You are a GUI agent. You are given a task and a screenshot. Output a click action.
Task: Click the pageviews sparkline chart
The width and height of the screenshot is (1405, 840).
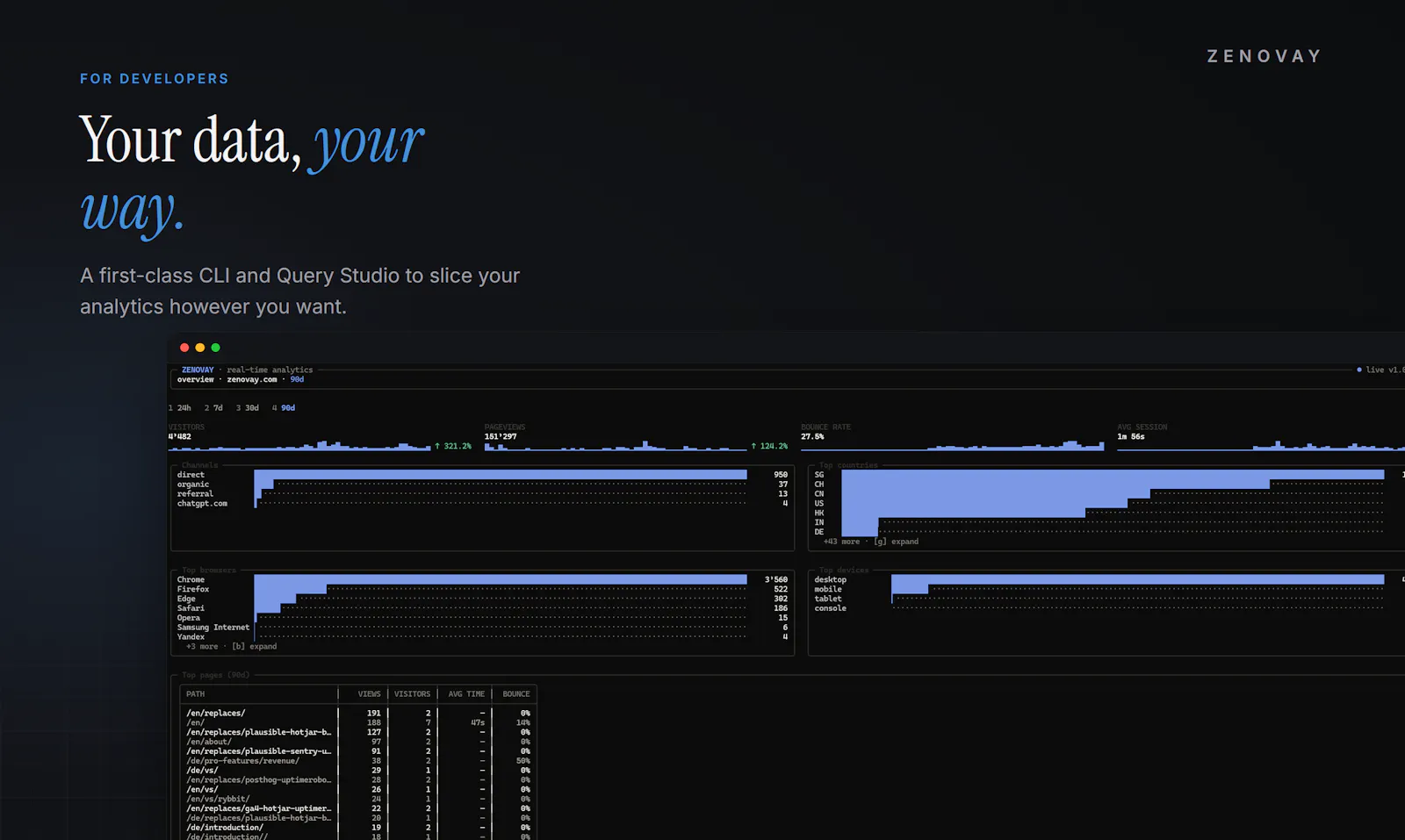[615, 446]
